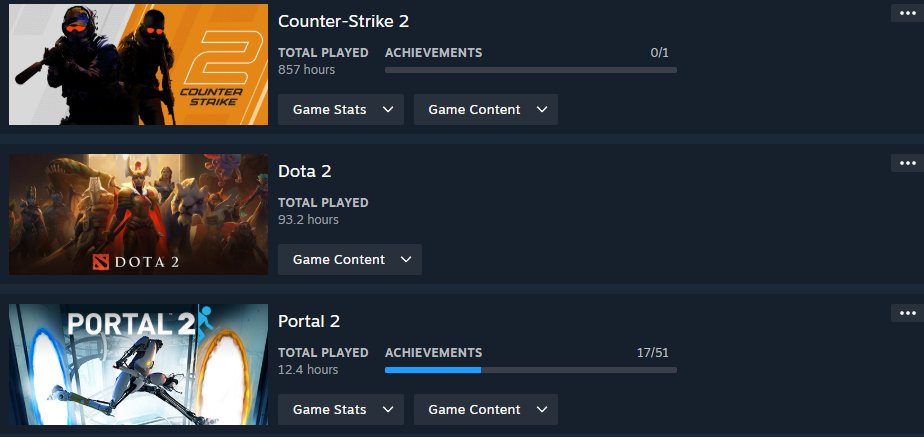Image resolution: width=924 pixels, height=437 pixels.
Task: Expand Counter-Strike 2 Game Stats dropdown
Action: pos(341,110)
